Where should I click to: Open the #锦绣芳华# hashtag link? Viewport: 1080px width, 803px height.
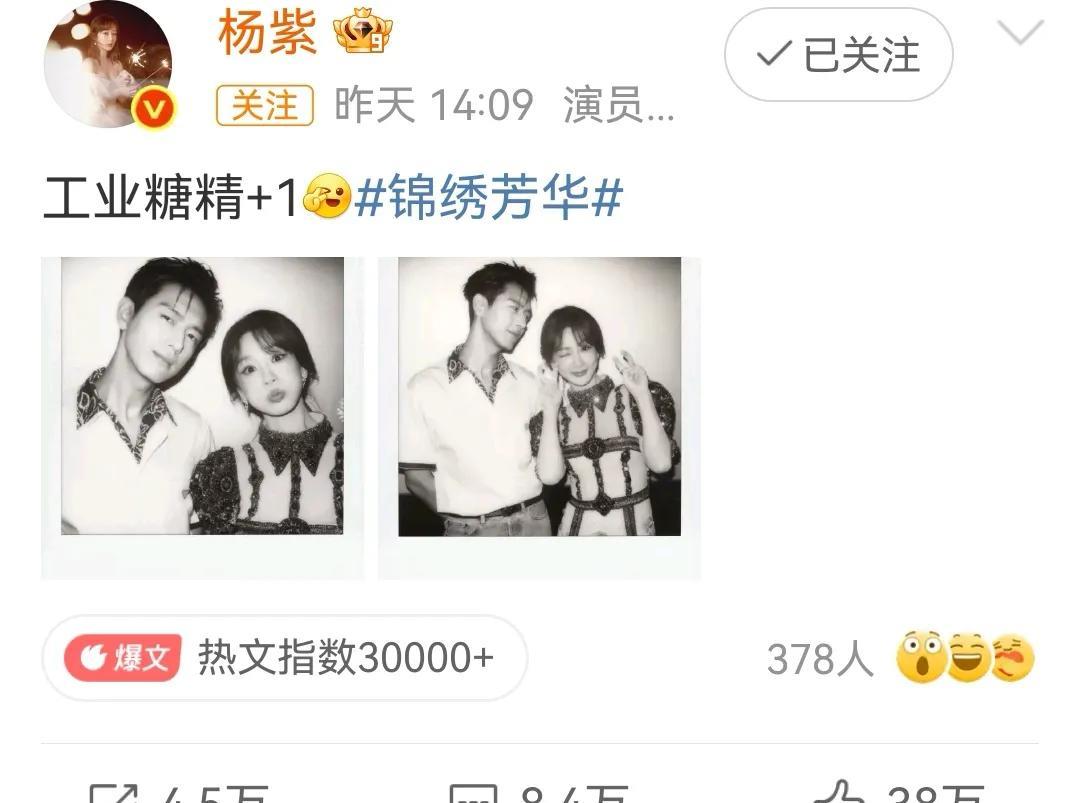coord(488,197)
